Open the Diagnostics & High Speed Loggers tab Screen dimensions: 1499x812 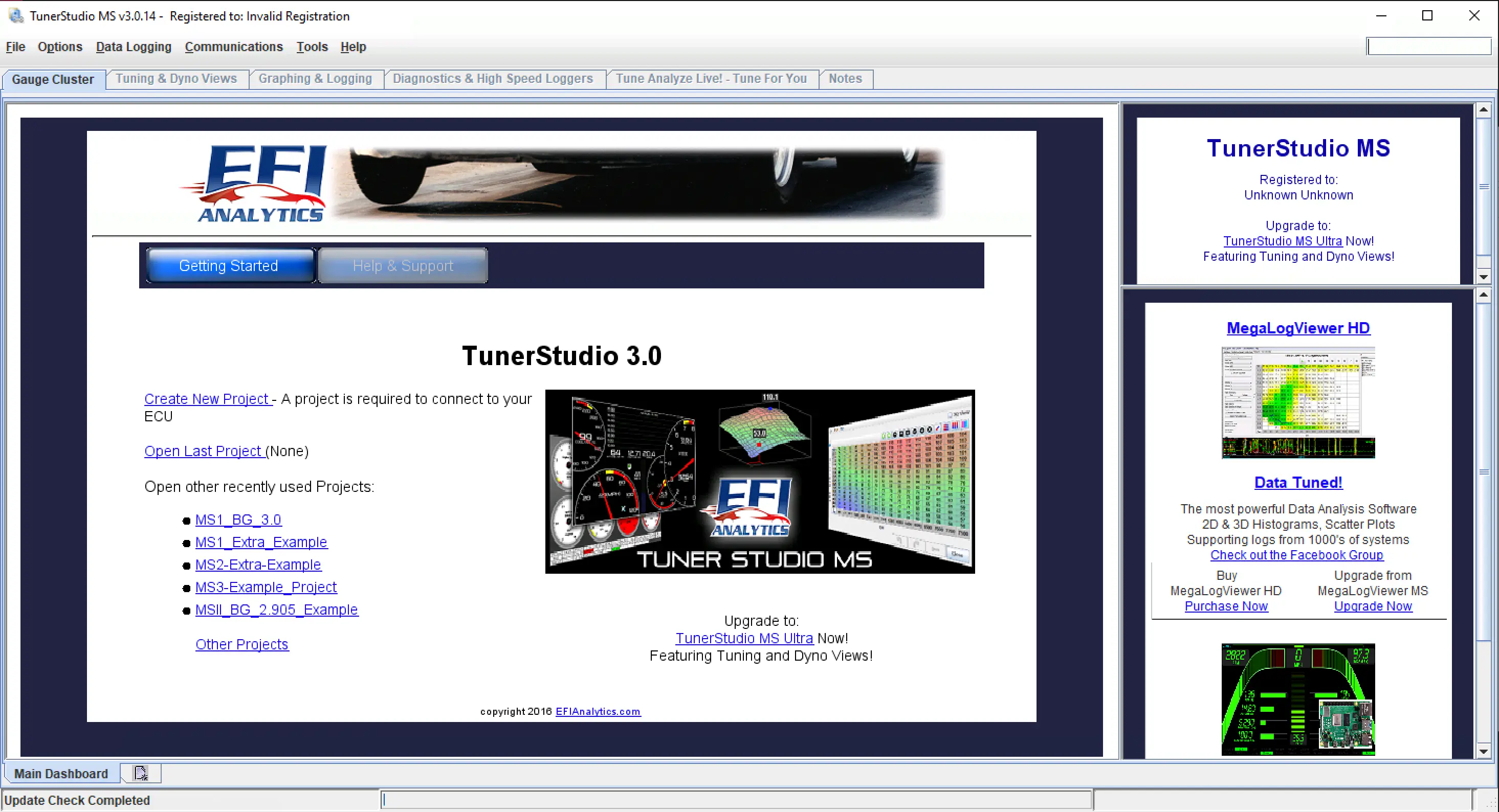click(x=492, y=79)
